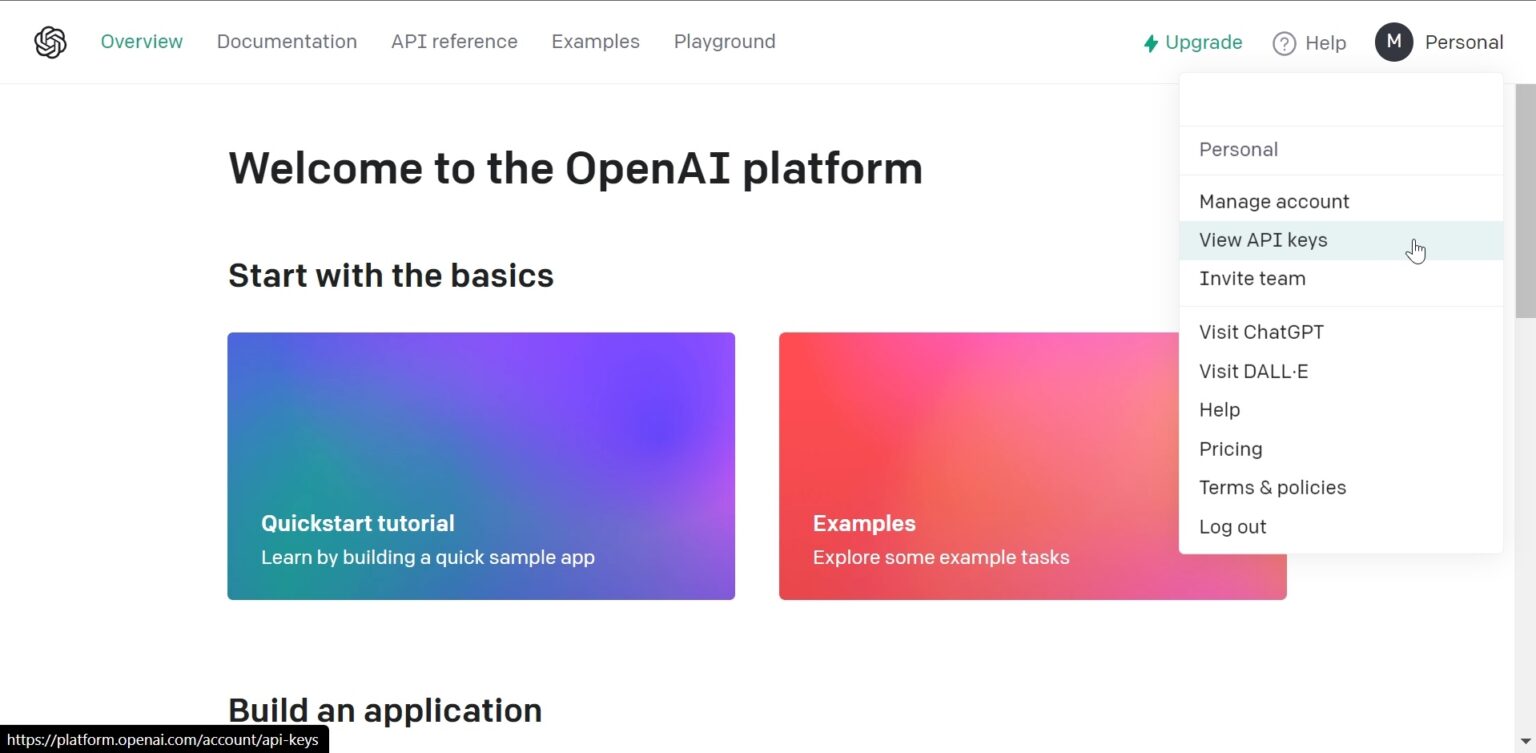
Task: Select Manage account from the menu
Action: (x=1273, y=202)
